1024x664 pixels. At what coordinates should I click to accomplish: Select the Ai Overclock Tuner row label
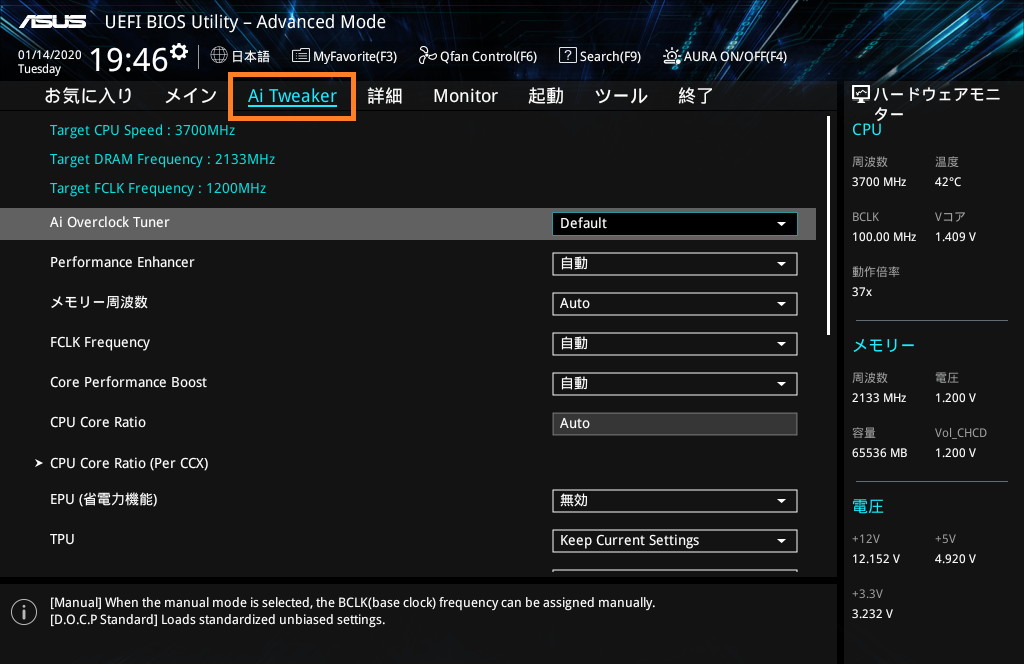[110, 222]
